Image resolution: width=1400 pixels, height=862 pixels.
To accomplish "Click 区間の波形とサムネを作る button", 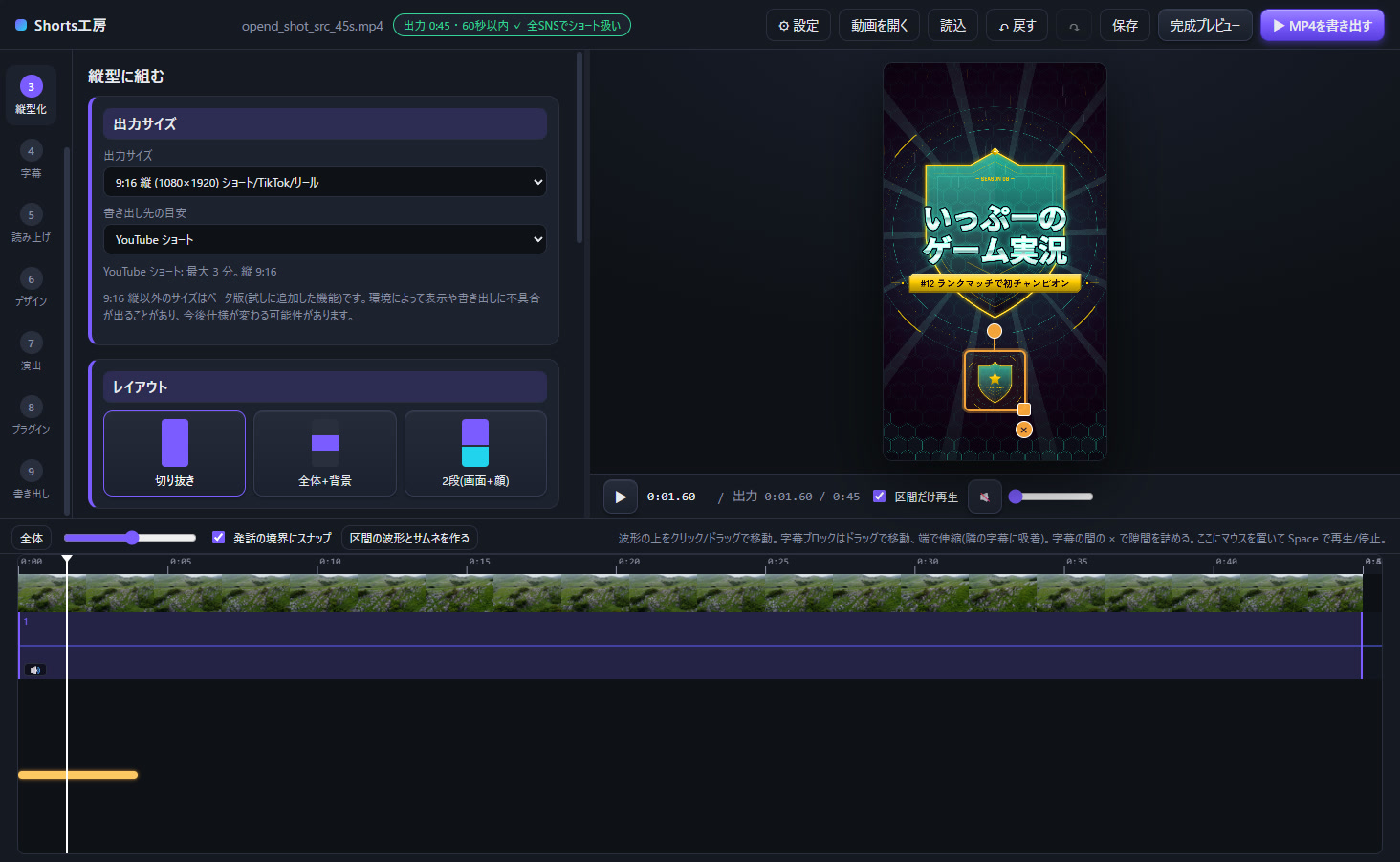I will point(409,538).
